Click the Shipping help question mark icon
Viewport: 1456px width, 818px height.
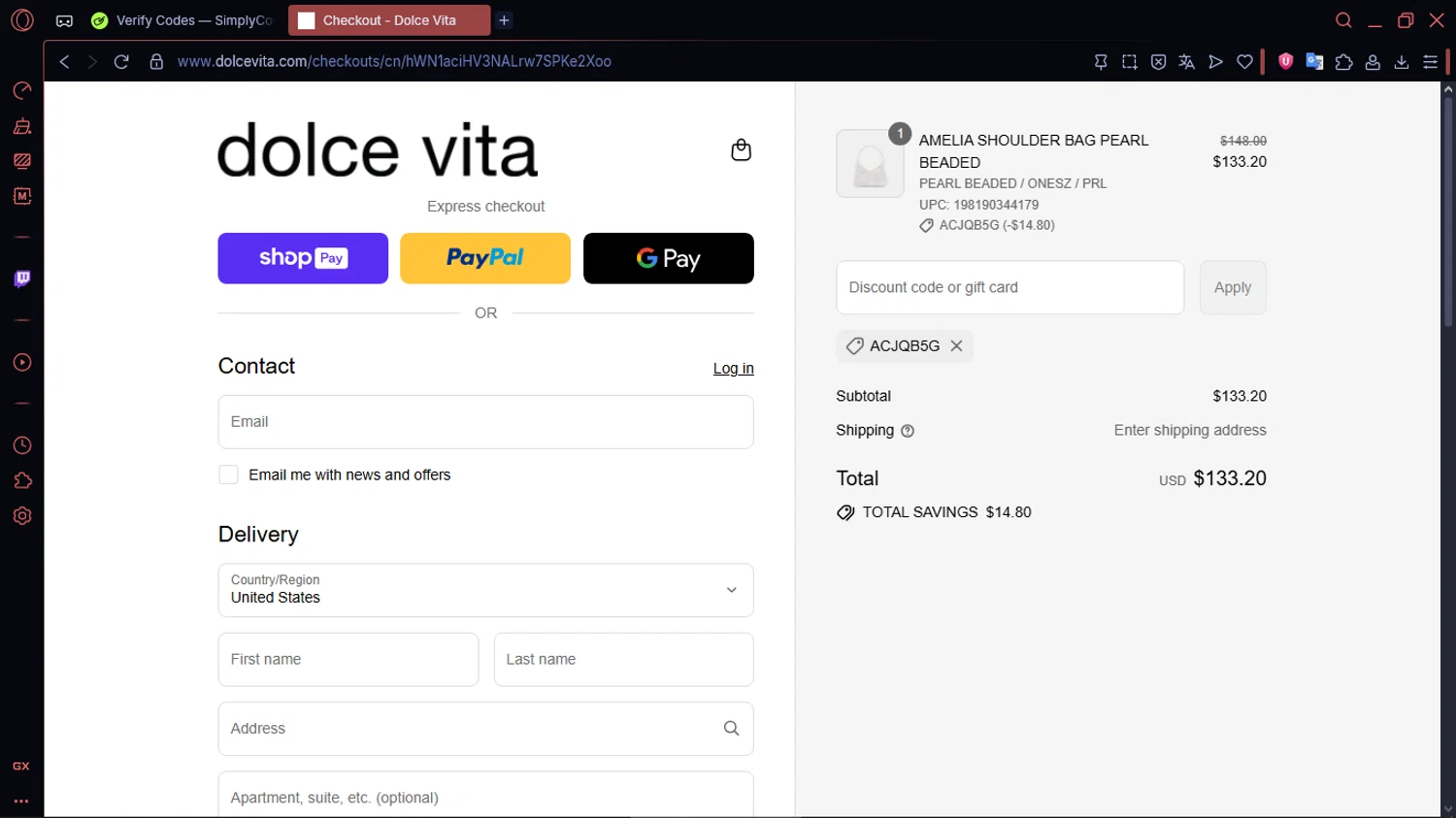tap(908, 431)
